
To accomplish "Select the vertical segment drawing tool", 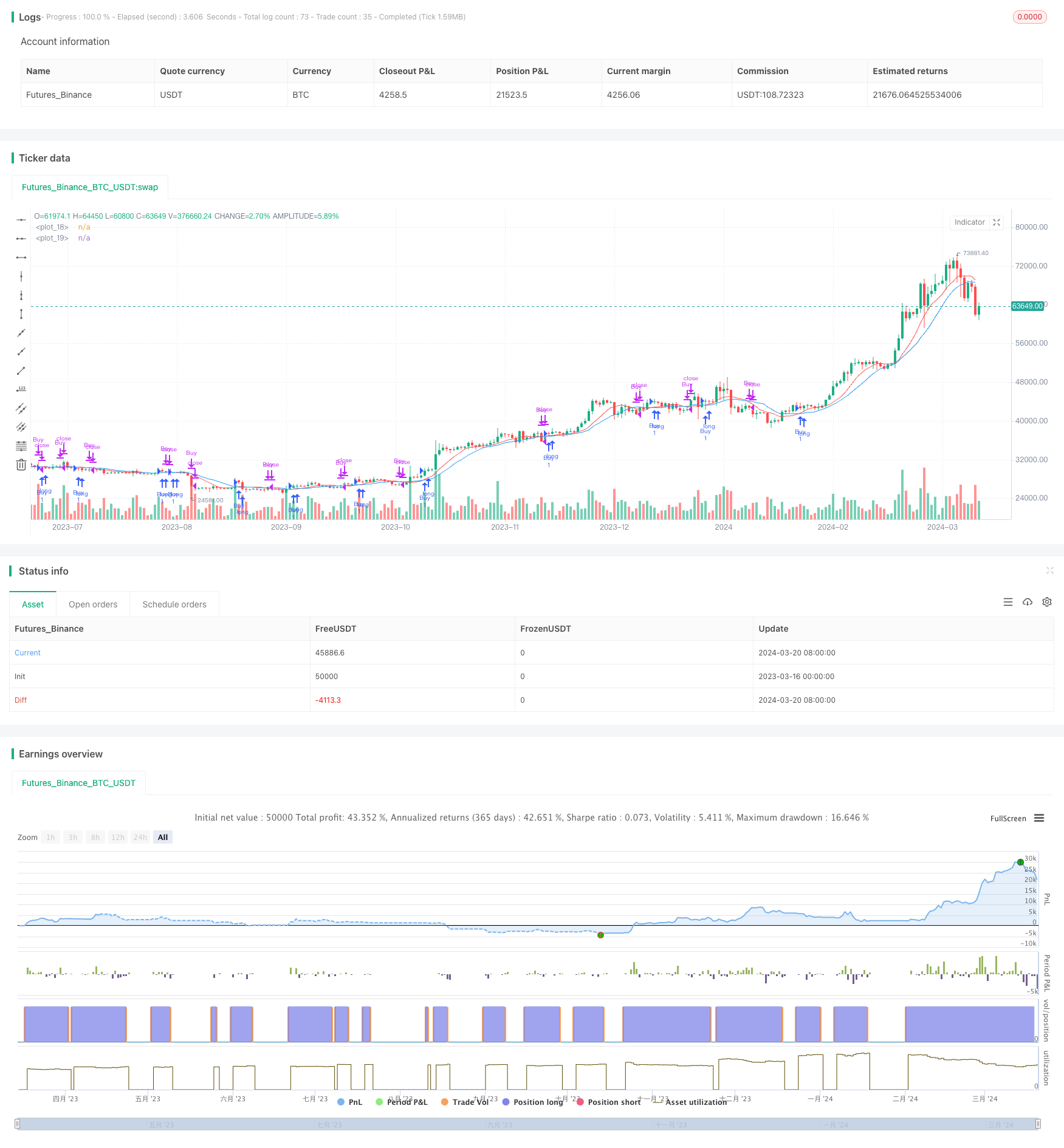I will pos(21,314).
